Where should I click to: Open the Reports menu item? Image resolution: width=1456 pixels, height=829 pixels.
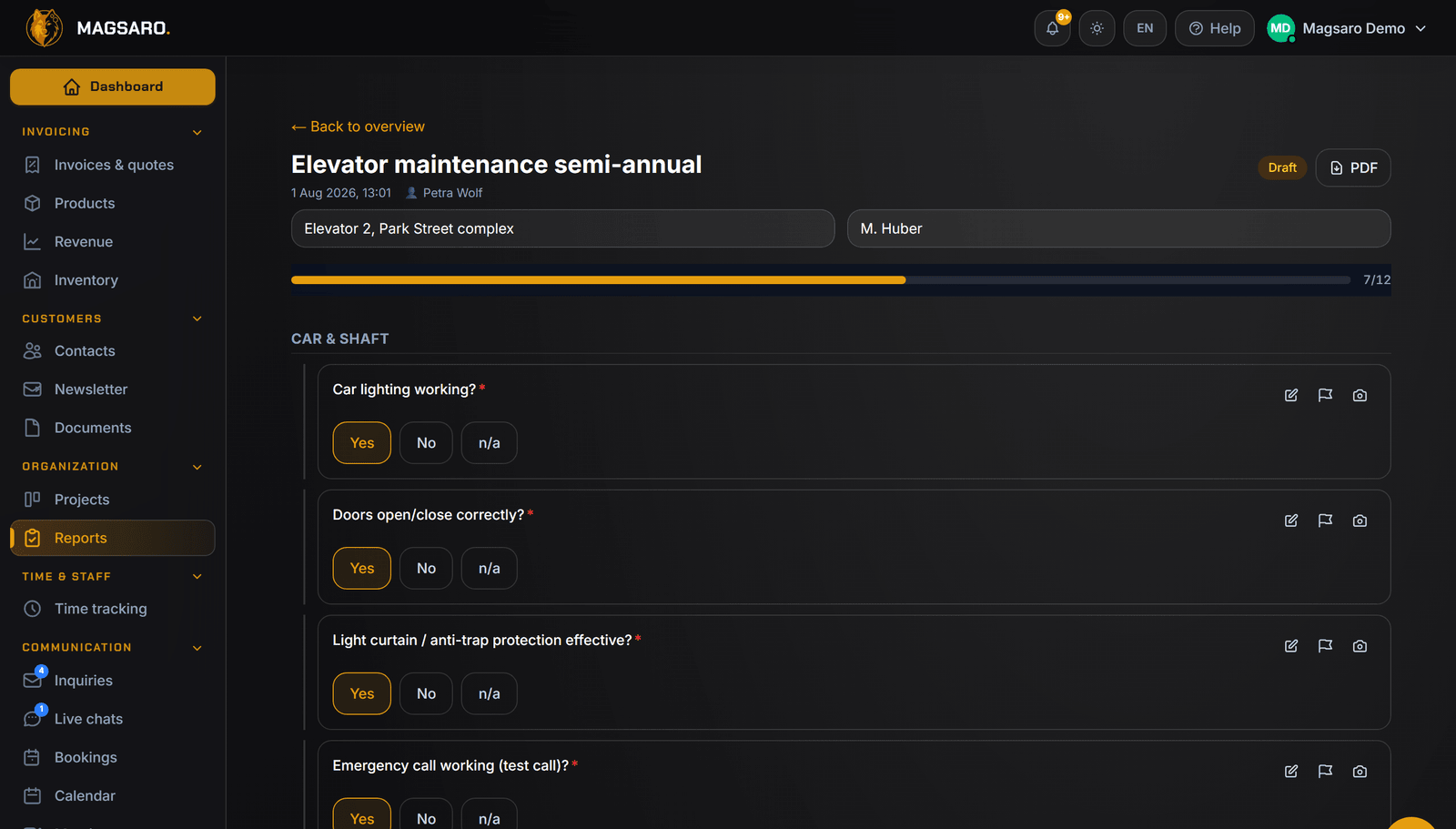point(113,538)
